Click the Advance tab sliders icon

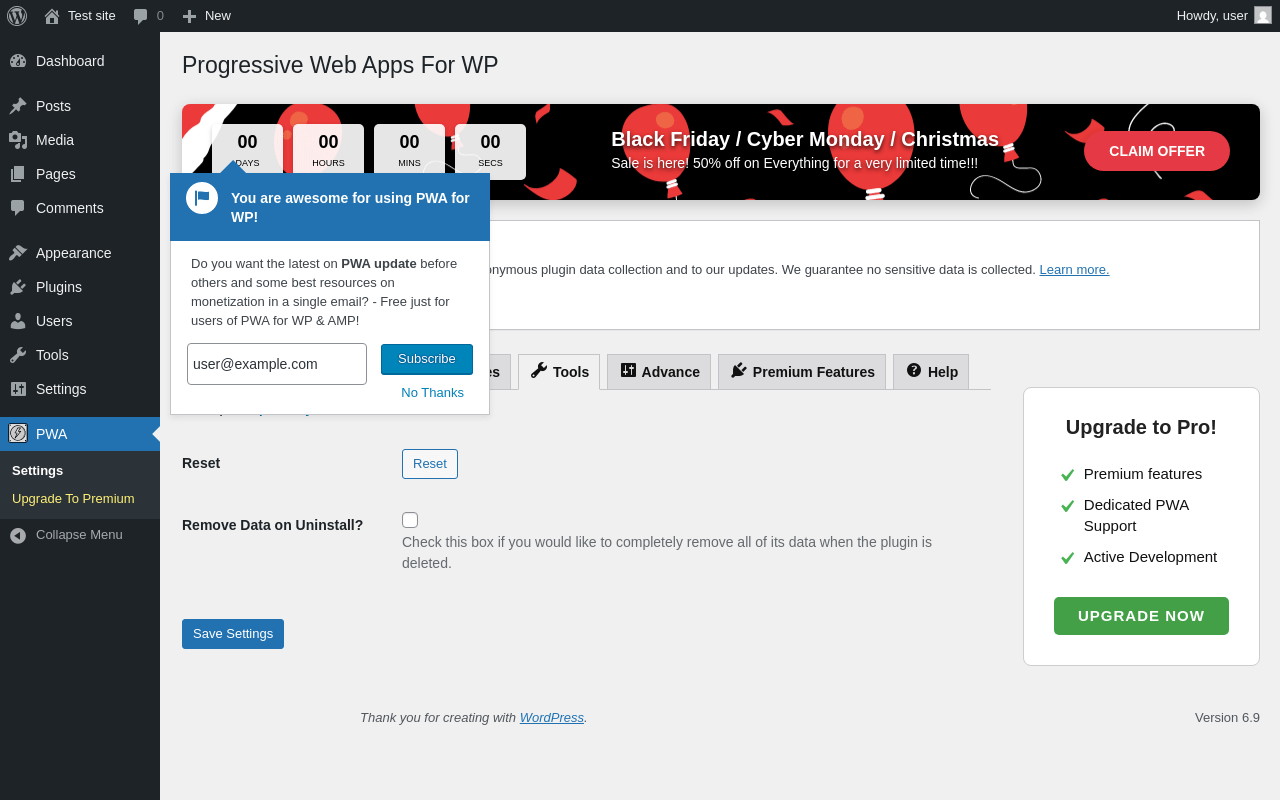[x=628, y=370]
